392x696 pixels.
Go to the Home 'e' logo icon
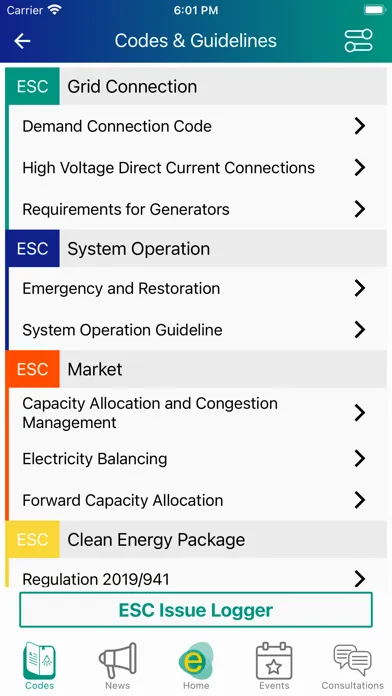click(196, 661)
